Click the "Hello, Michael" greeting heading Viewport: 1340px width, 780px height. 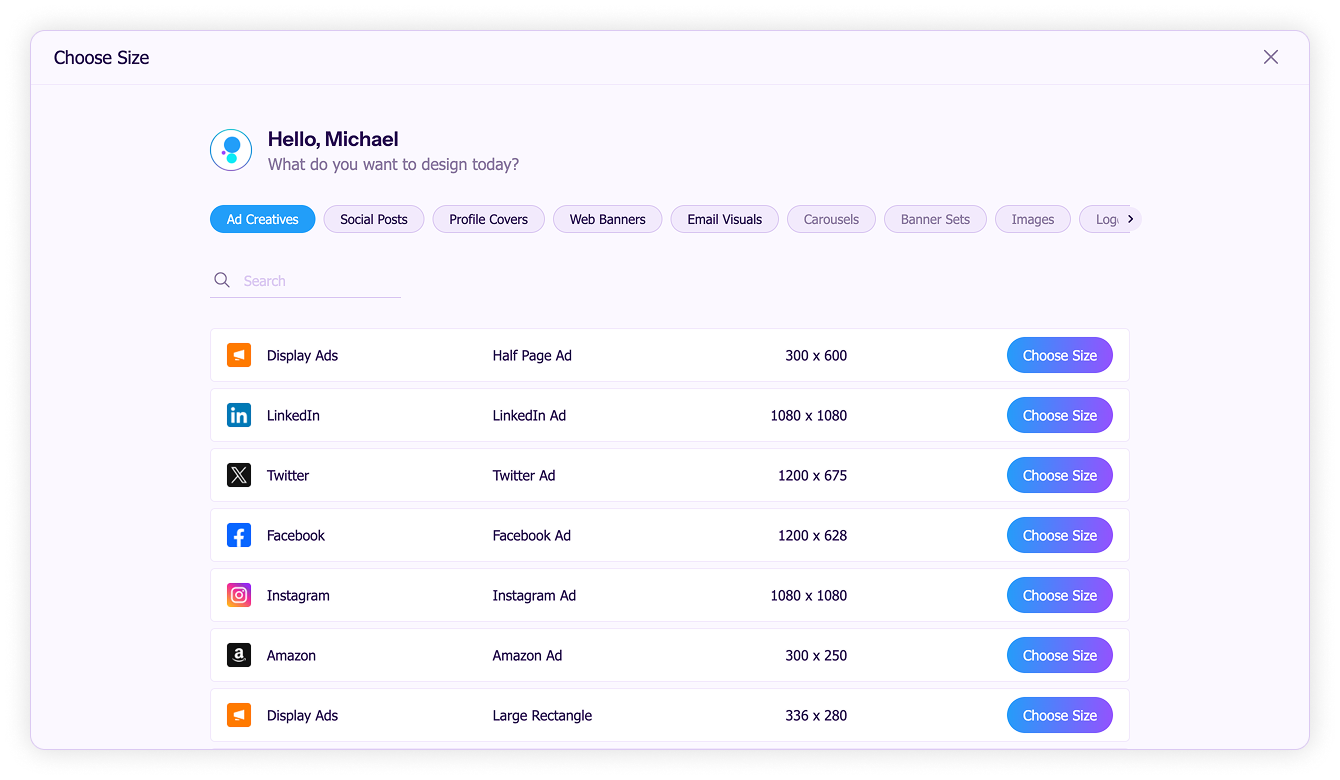coord(333,139)
